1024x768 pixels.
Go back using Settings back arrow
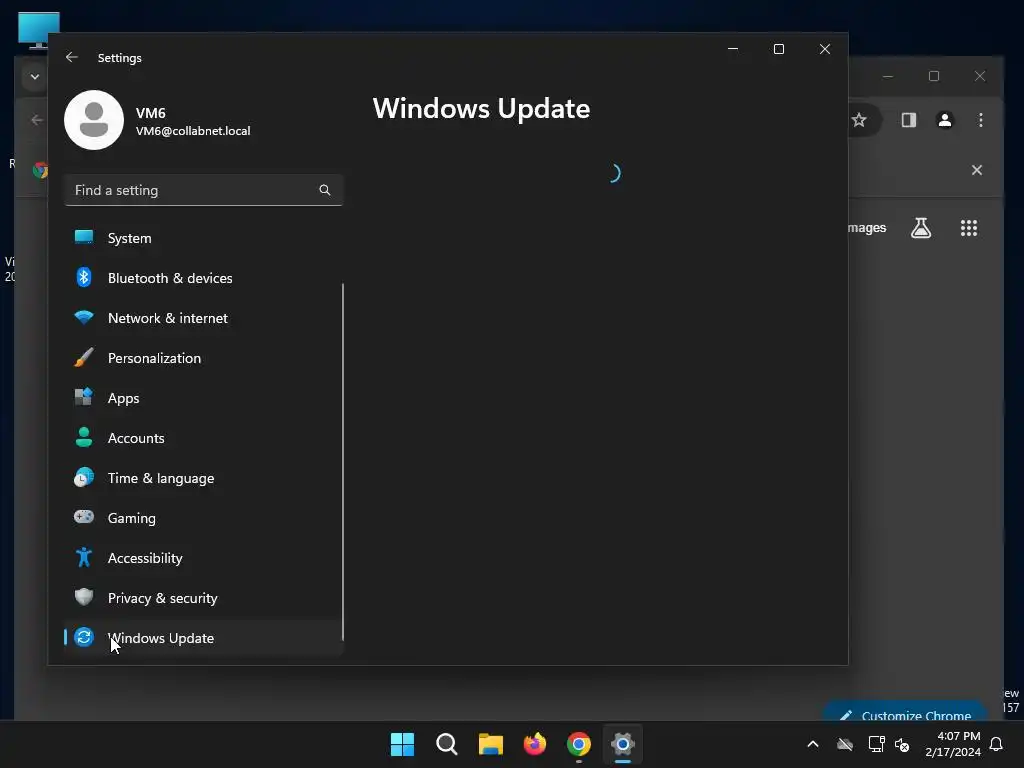72,57
